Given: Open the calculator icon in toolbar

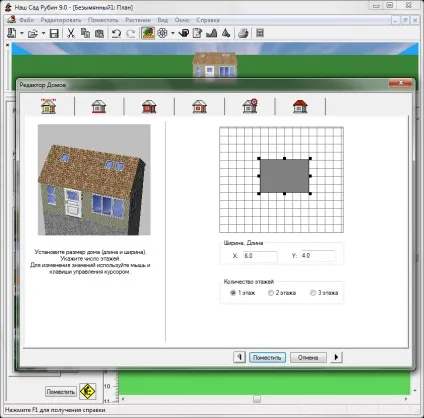Looking at the screenshot, I should coord(260,33).
